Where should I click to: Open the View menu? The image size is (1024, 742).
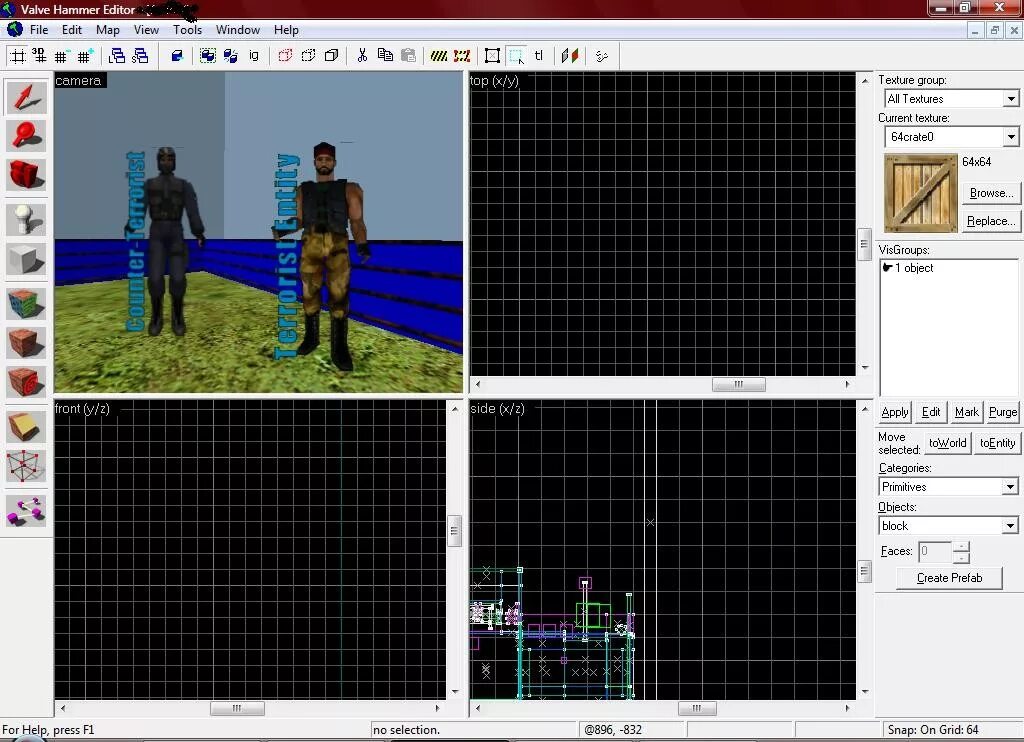pyautogui.click(x=146, y=29)
